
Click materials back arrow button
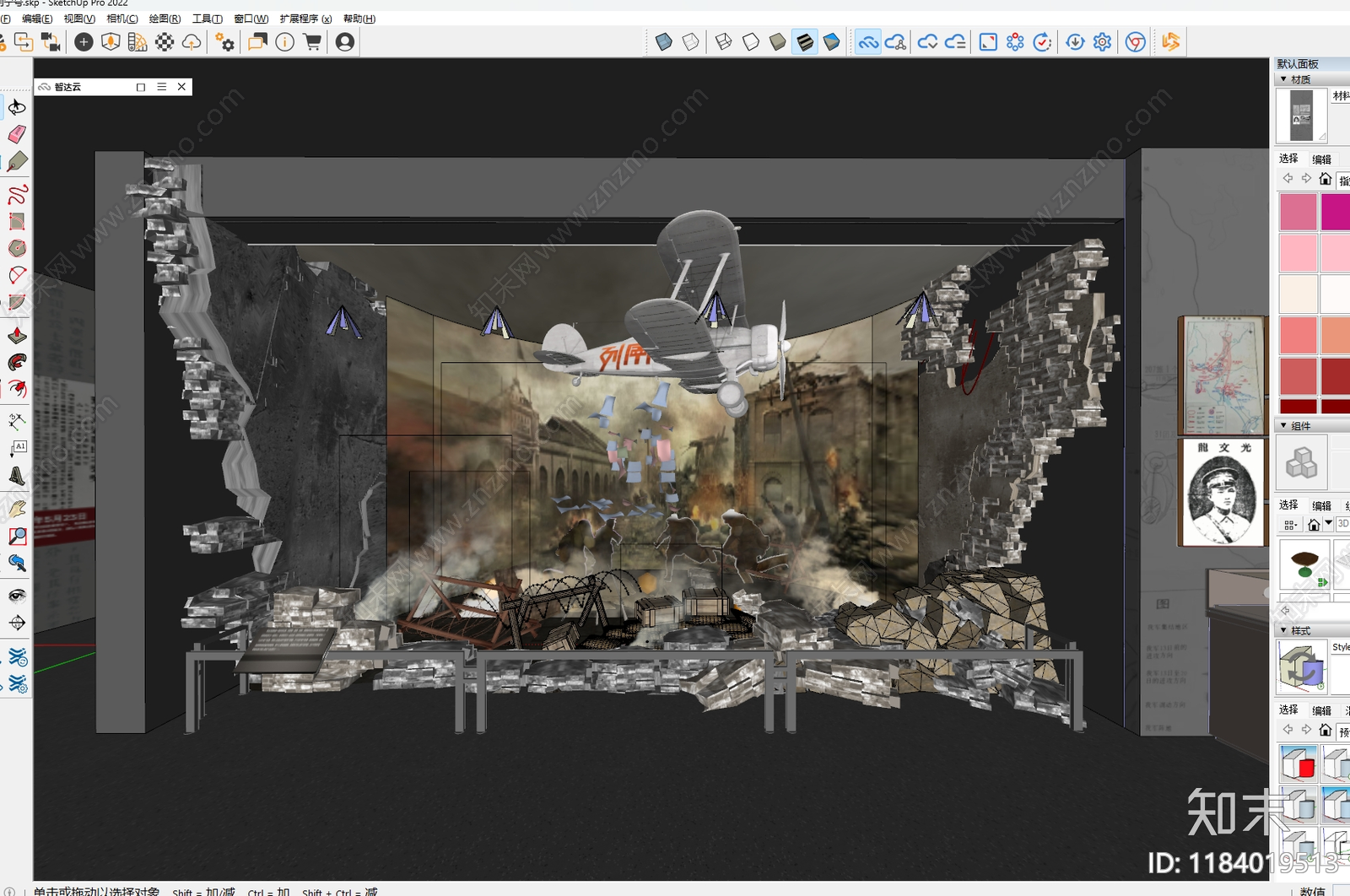1288,178
